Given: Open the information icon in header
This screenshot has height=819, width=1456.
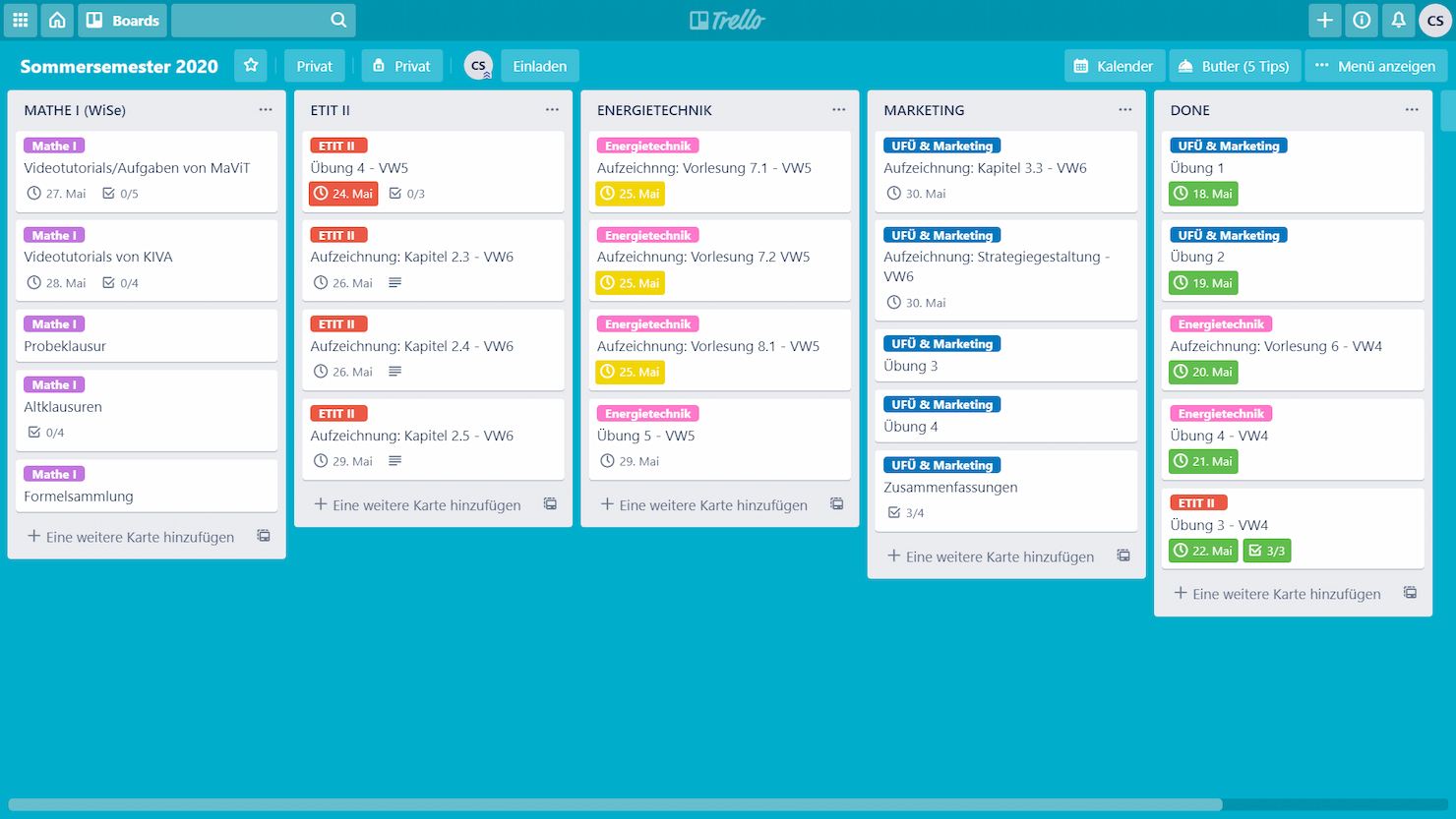Looking at the screenshot, I should (1362, 20).
